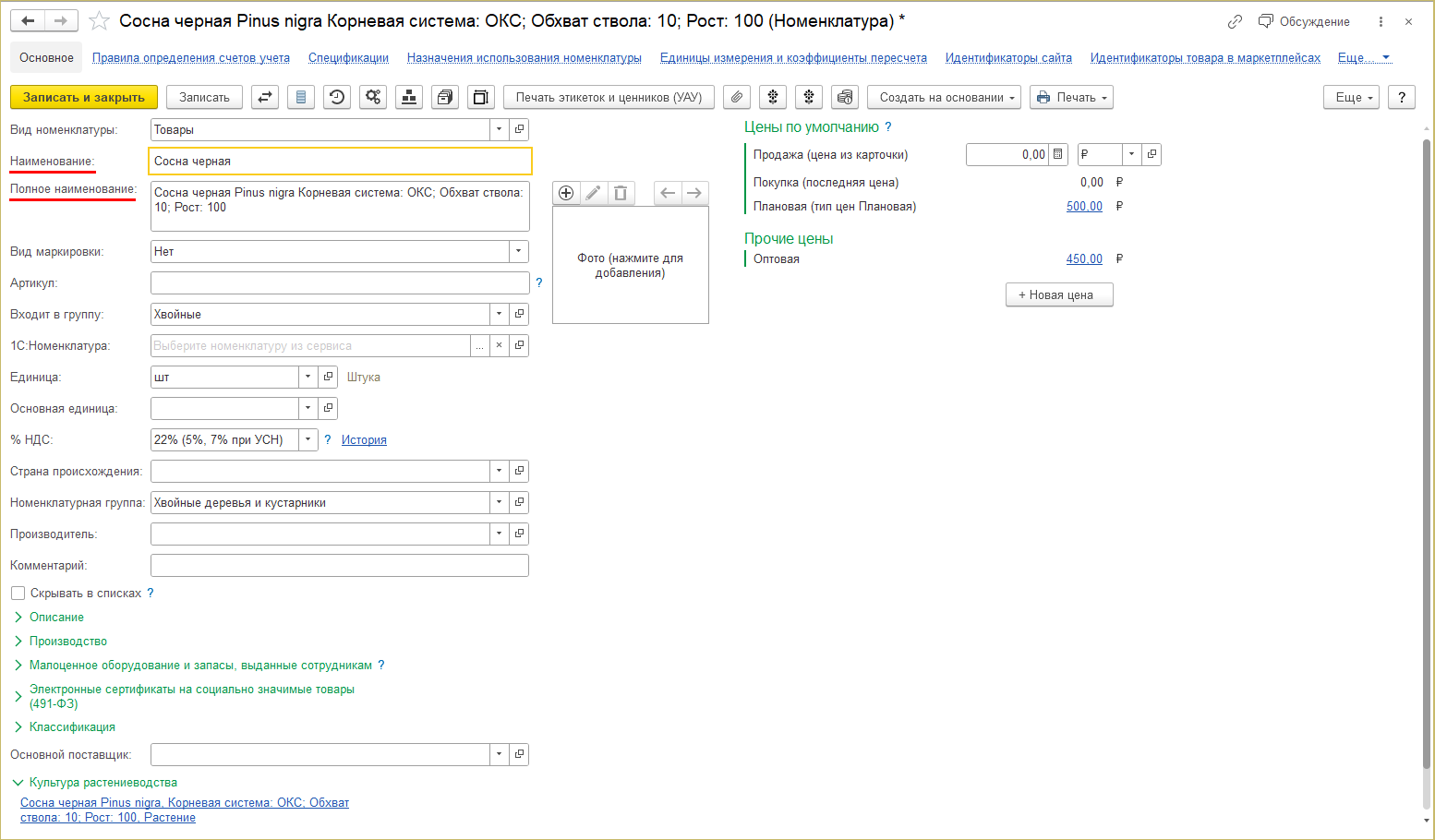Screen dimensions: 1435x840
Task: Click the vertical scrollbar on the right
Action: coord(1427,452)
